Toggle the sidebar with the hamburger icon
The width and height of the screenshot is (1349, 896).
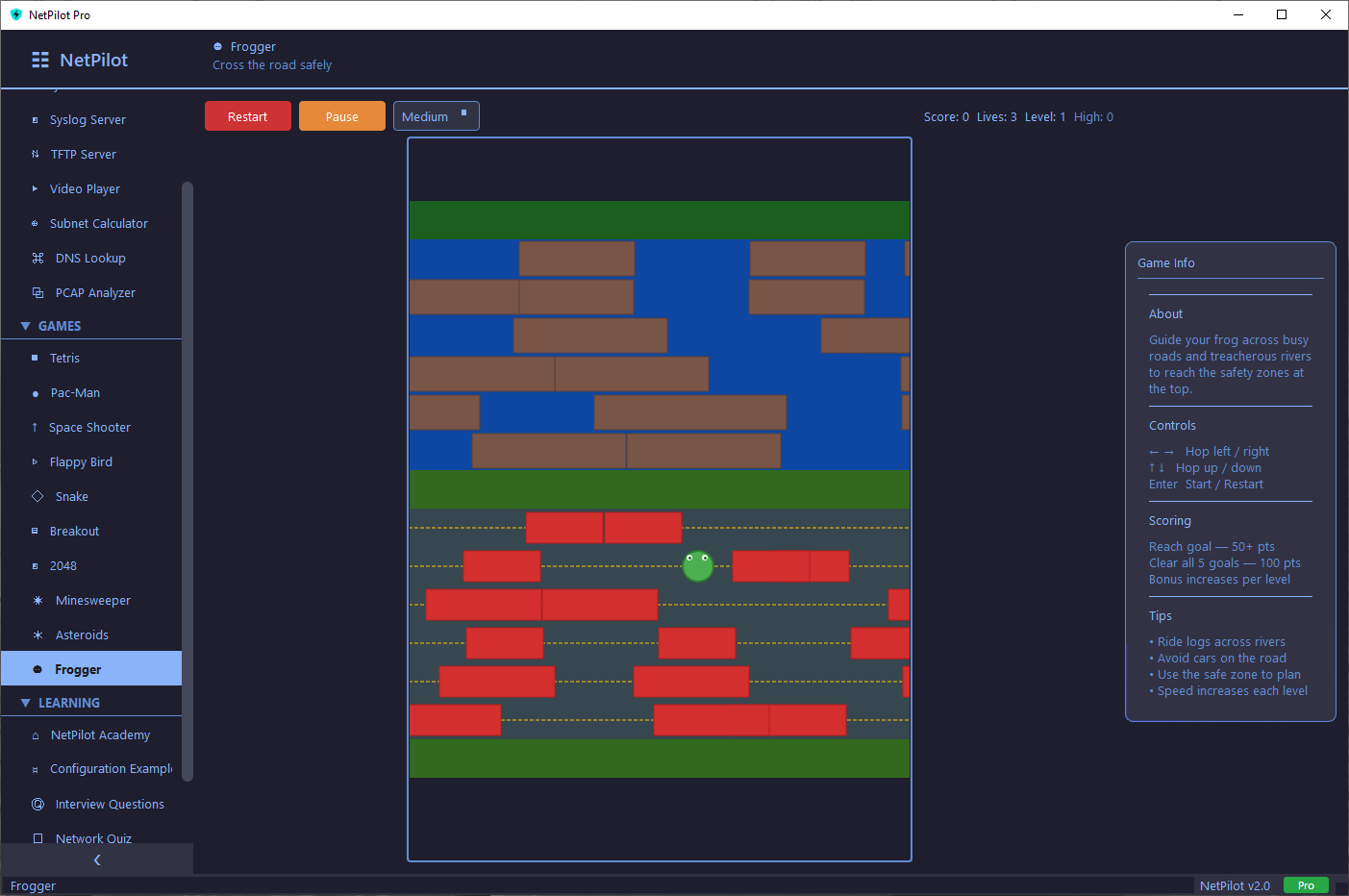(x=39, y=60)
